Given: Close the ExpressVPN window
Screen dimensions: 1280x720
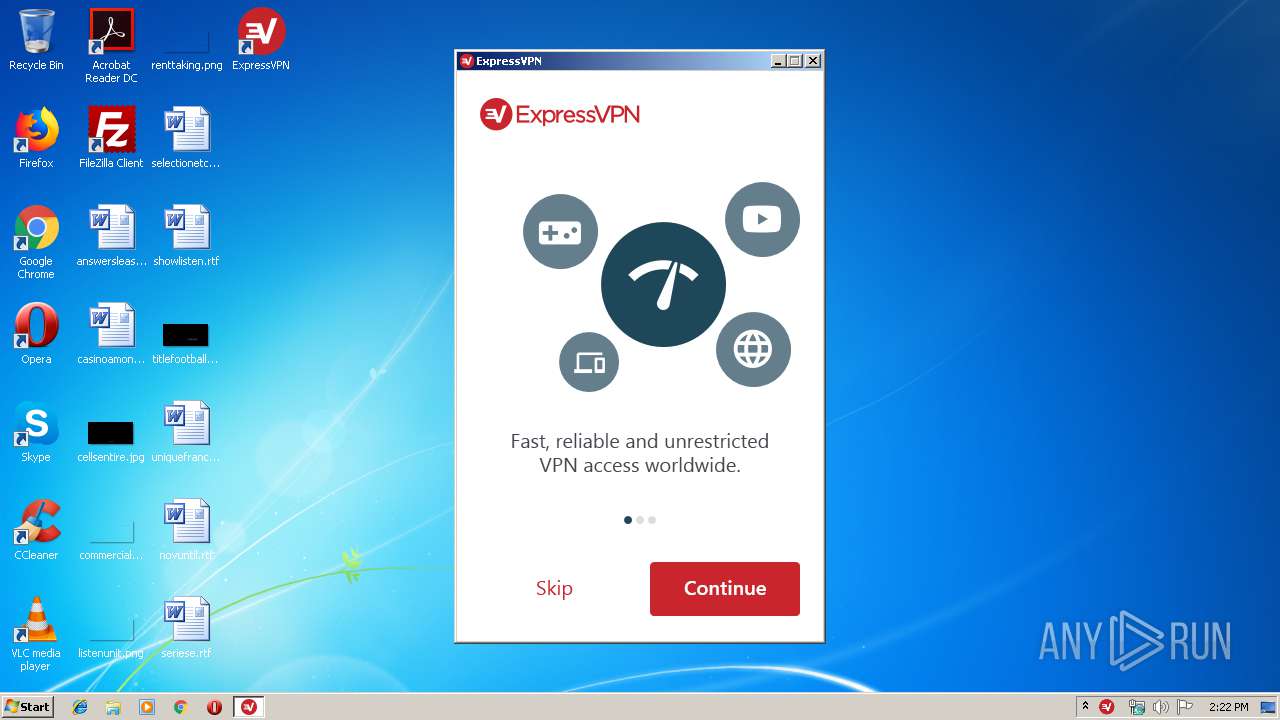Looking at the screenshot, I should pyautogui.click(x=813, y=61).
